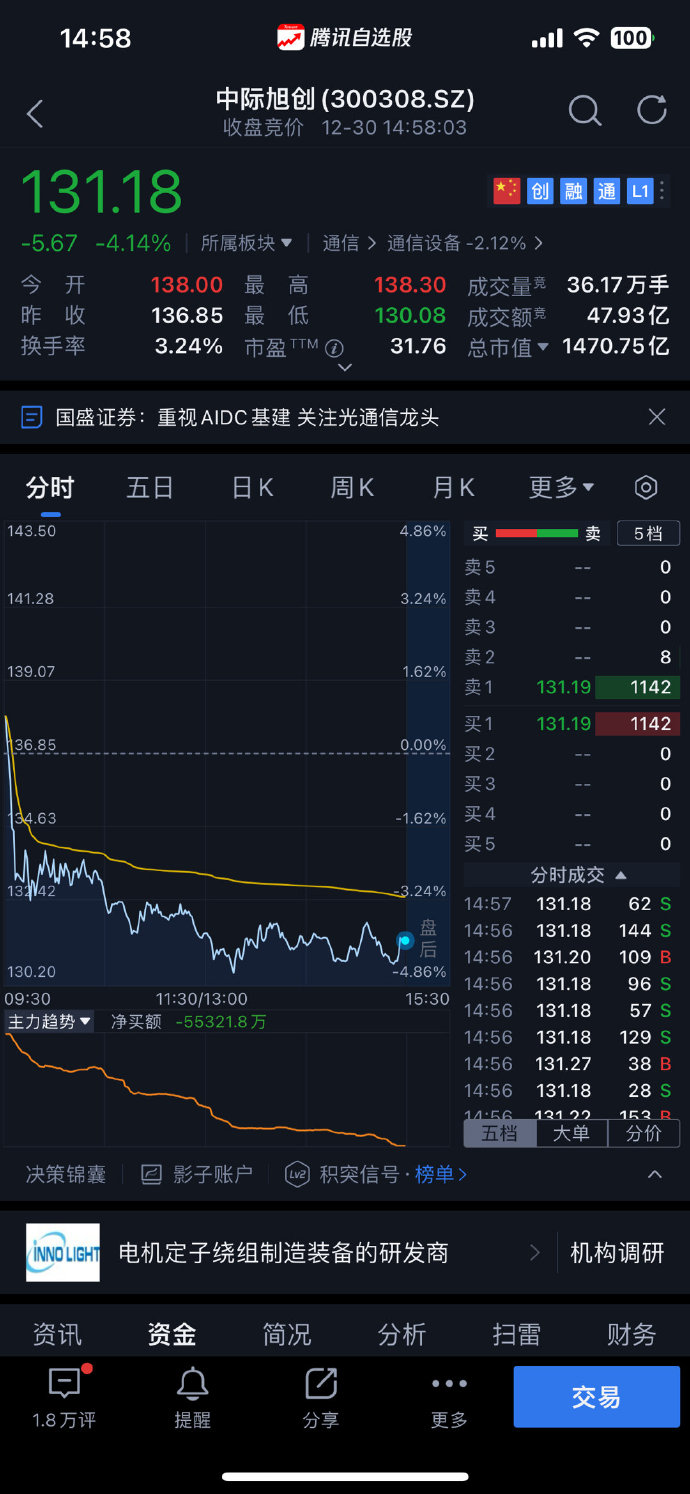Image resolution: width=690 pixels, height=1494 pixels.
Task: Tap the 131.27 38 B trade row
Action: [571, 1063]
